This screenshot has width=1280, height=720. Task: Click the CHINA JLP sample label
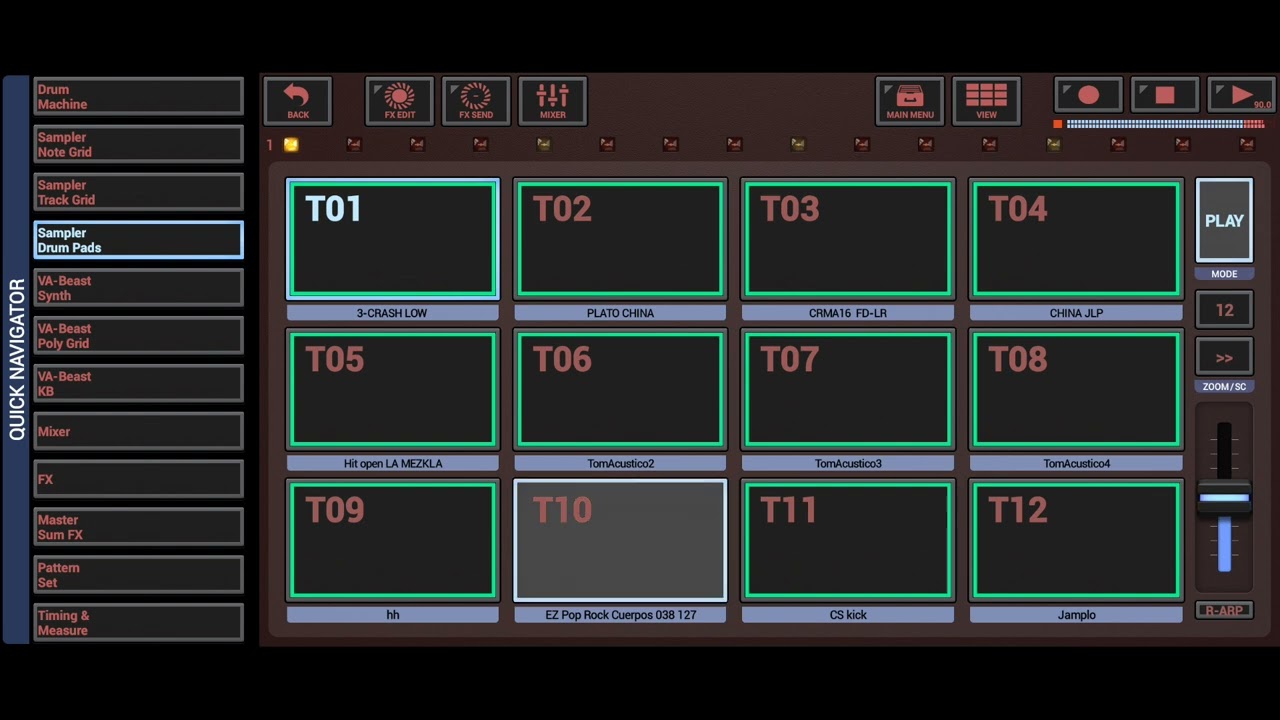point(1076,313)
